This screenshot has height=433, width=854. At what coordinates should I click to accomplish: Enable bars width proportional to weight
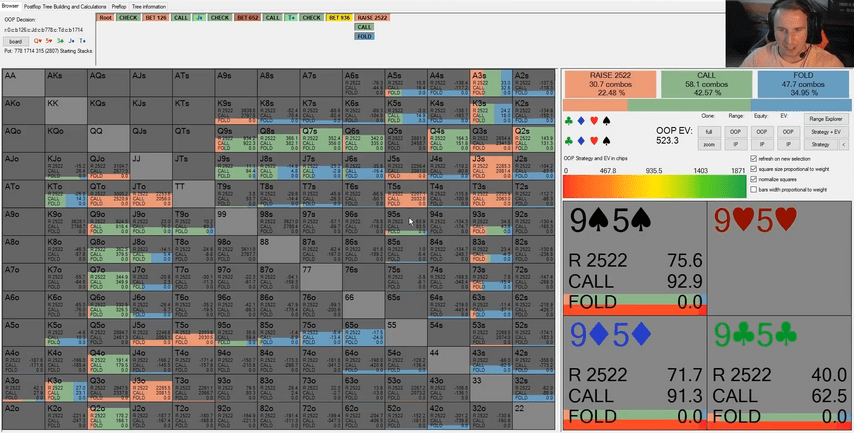point(753,188)
